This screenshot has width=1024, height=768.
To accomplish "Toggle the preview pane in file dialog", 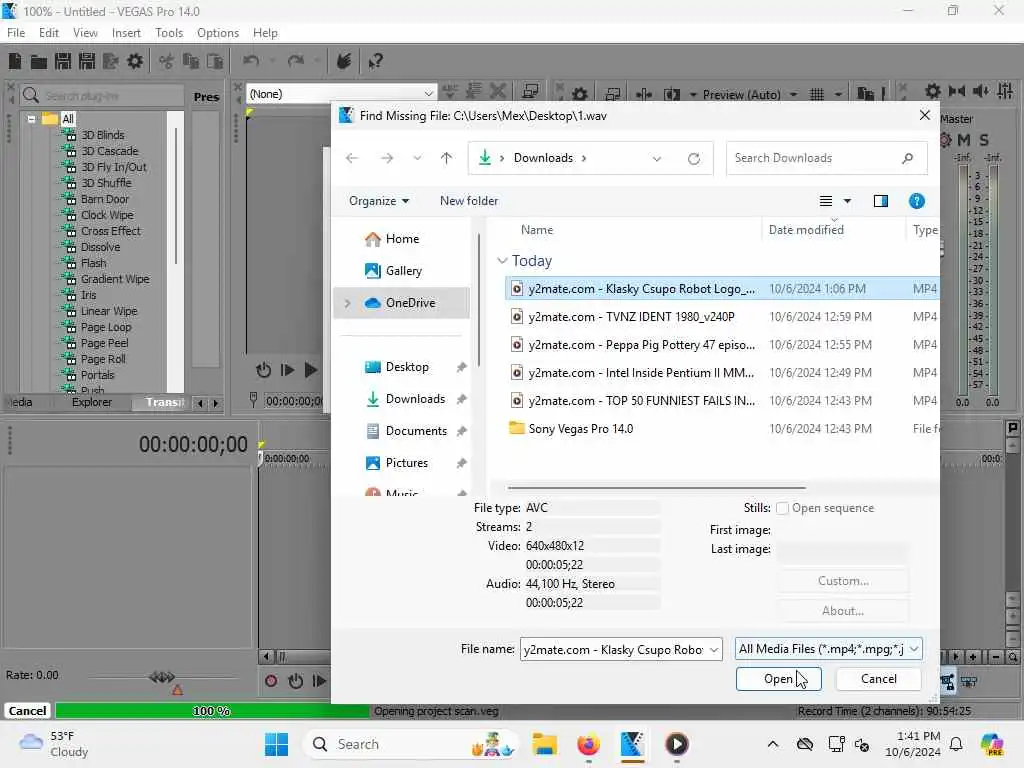I will click(880, 200).
